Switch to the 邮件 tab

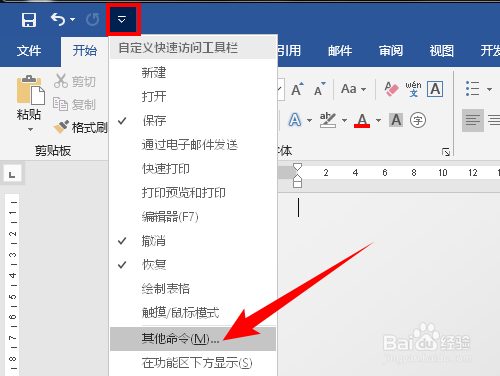pos(340,51)
